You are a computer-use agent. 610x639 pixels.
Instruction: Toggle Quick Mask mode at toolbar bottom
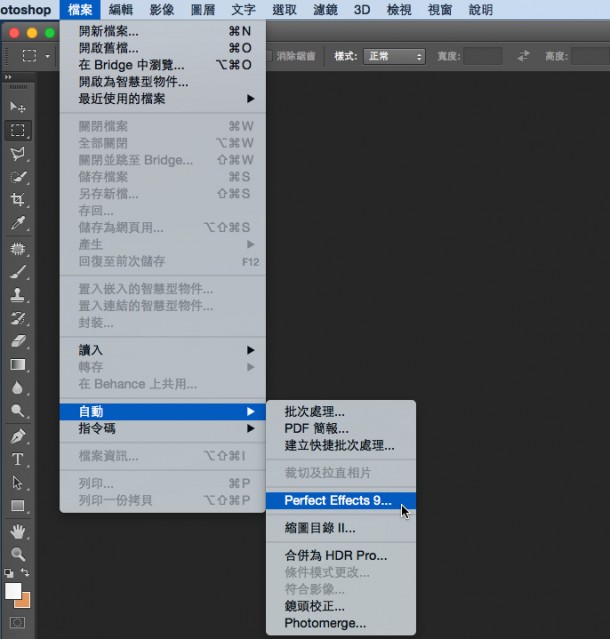point(18,622)
